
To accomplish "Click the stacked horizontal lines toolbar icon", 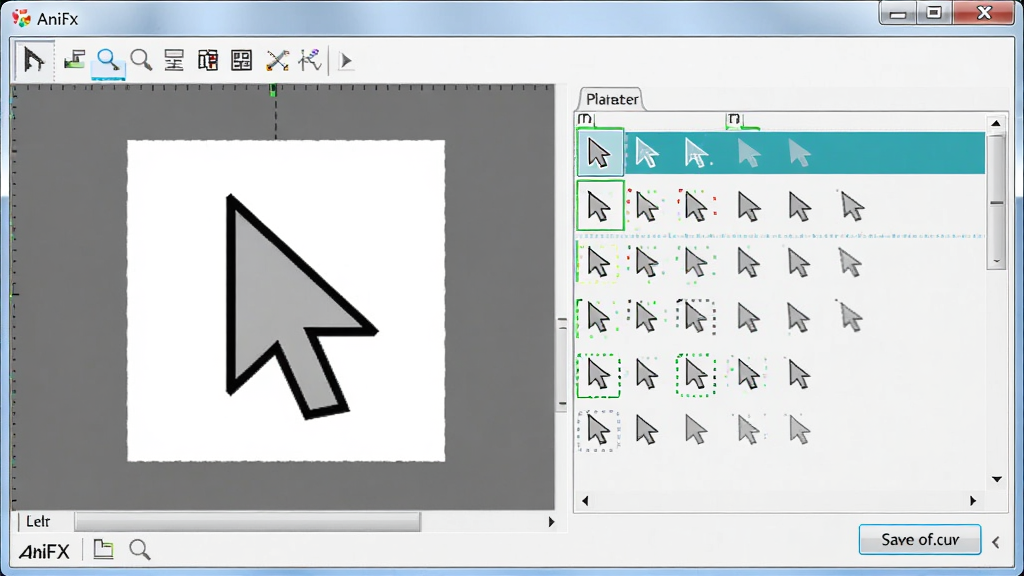I will pyautogui.click(x=174, y=60).
